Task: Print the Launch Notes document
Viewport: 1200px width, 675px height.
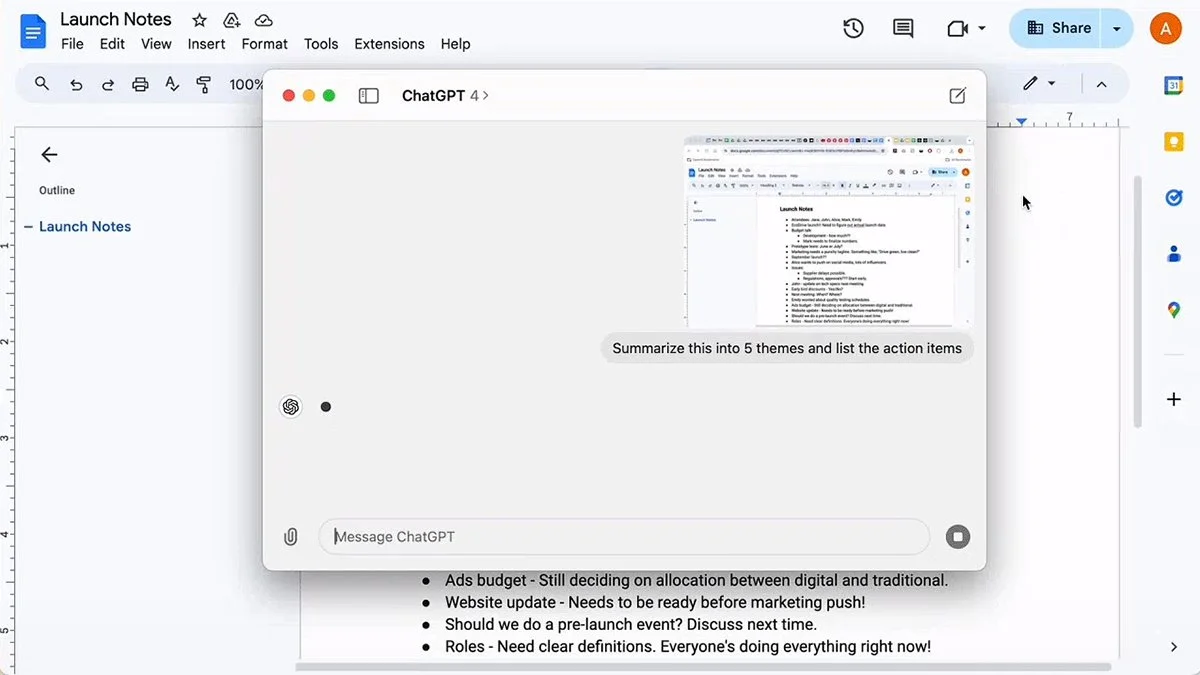Action: pyautogui.click(x=139, y=84)
